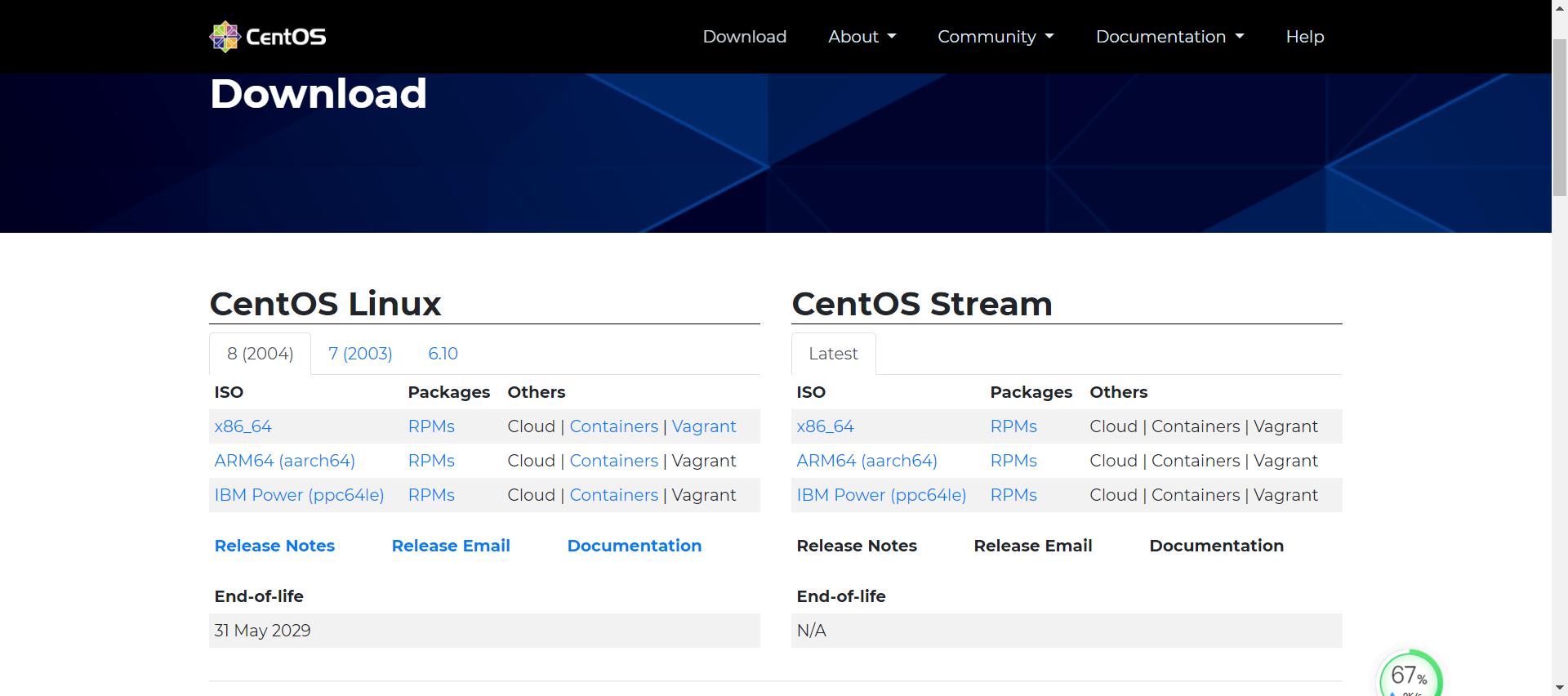Open ARM64 (aarch64) ISO under CentOS Stream

coord(866,461)
